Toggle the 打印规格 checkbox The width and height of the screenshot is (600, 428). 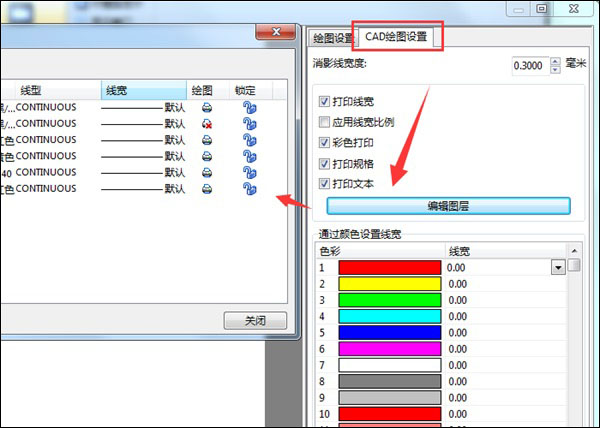[324, 164]
